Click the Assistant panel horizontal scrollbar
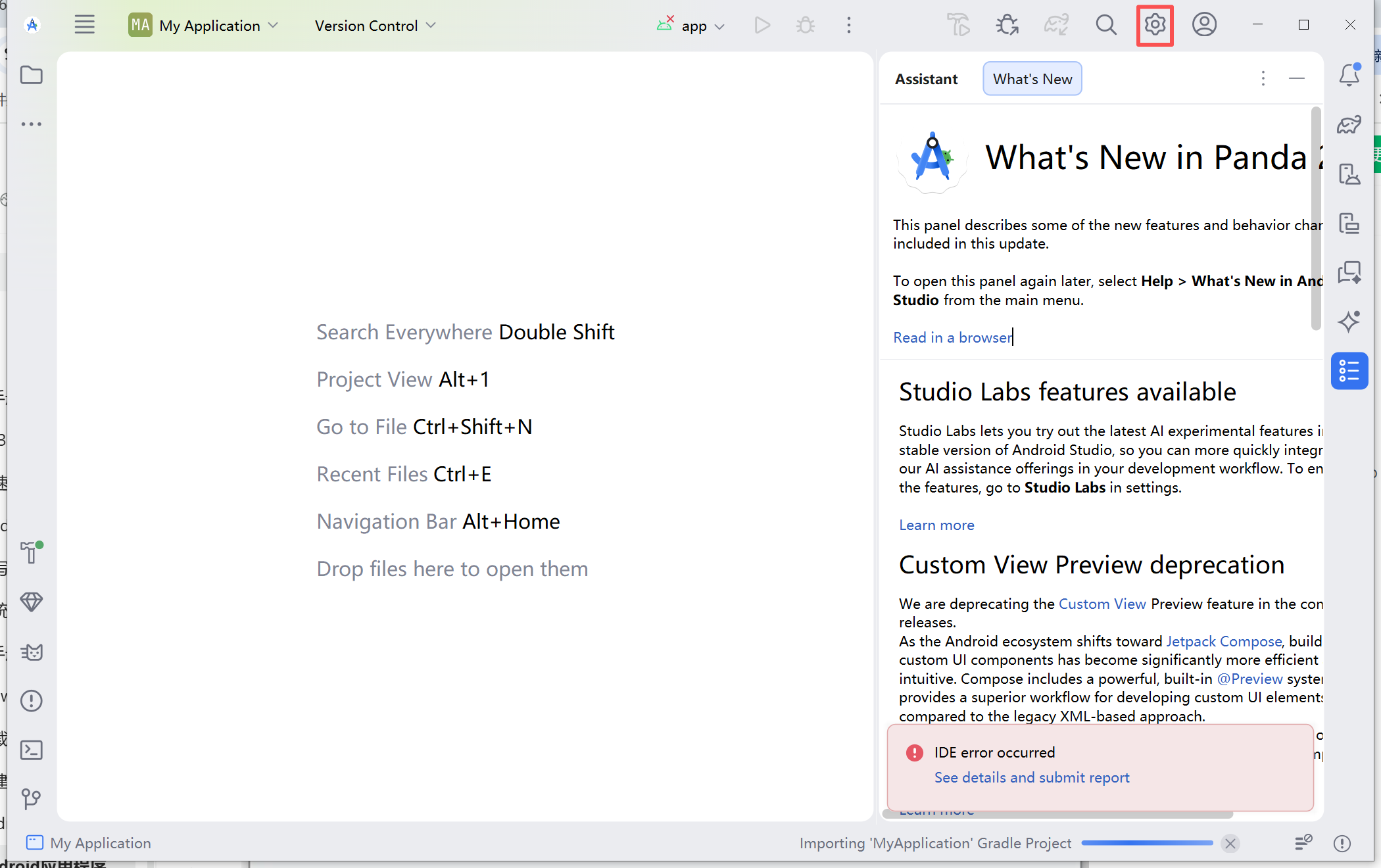The width and height of the screenshot is (1381, 868). click(1057, 815)
